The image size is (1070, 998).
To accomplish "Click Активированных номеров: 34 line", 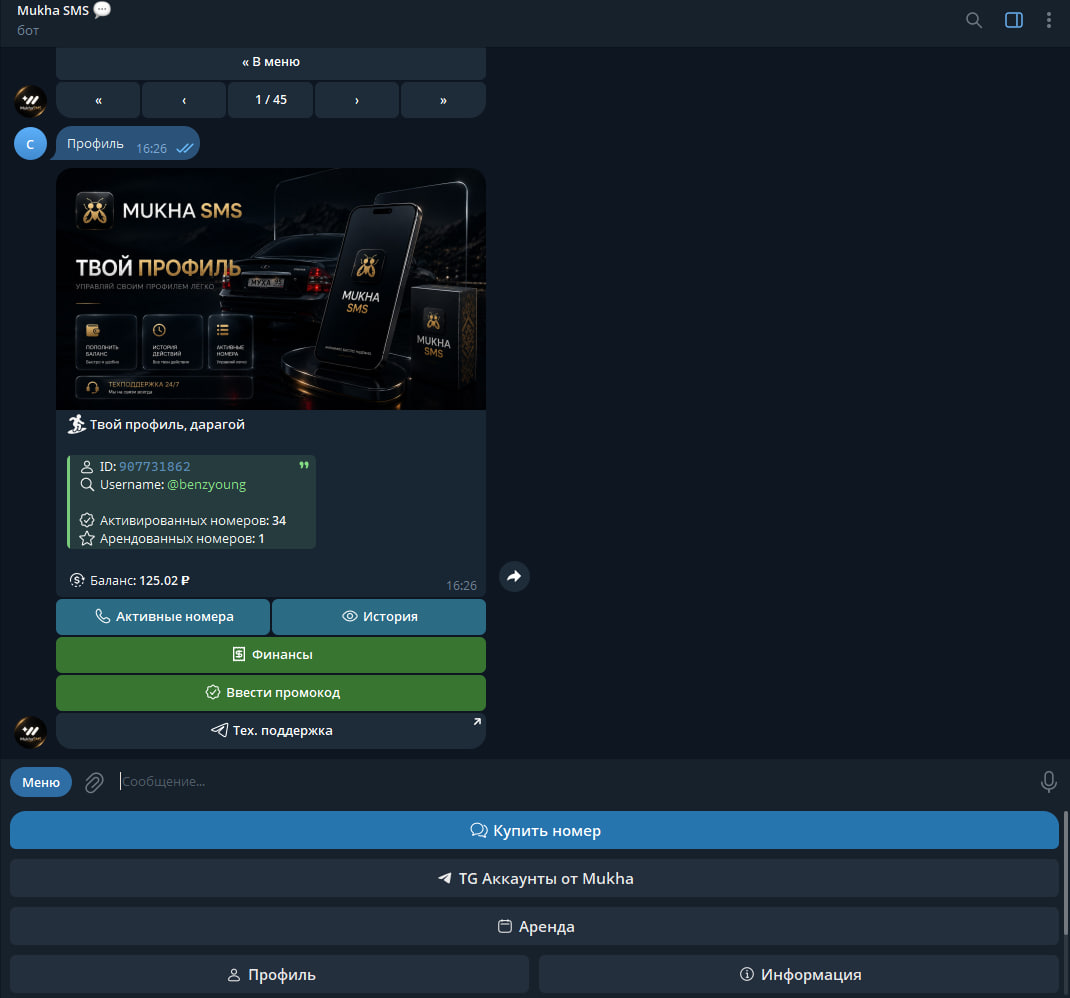I will (x=193, y=521).
